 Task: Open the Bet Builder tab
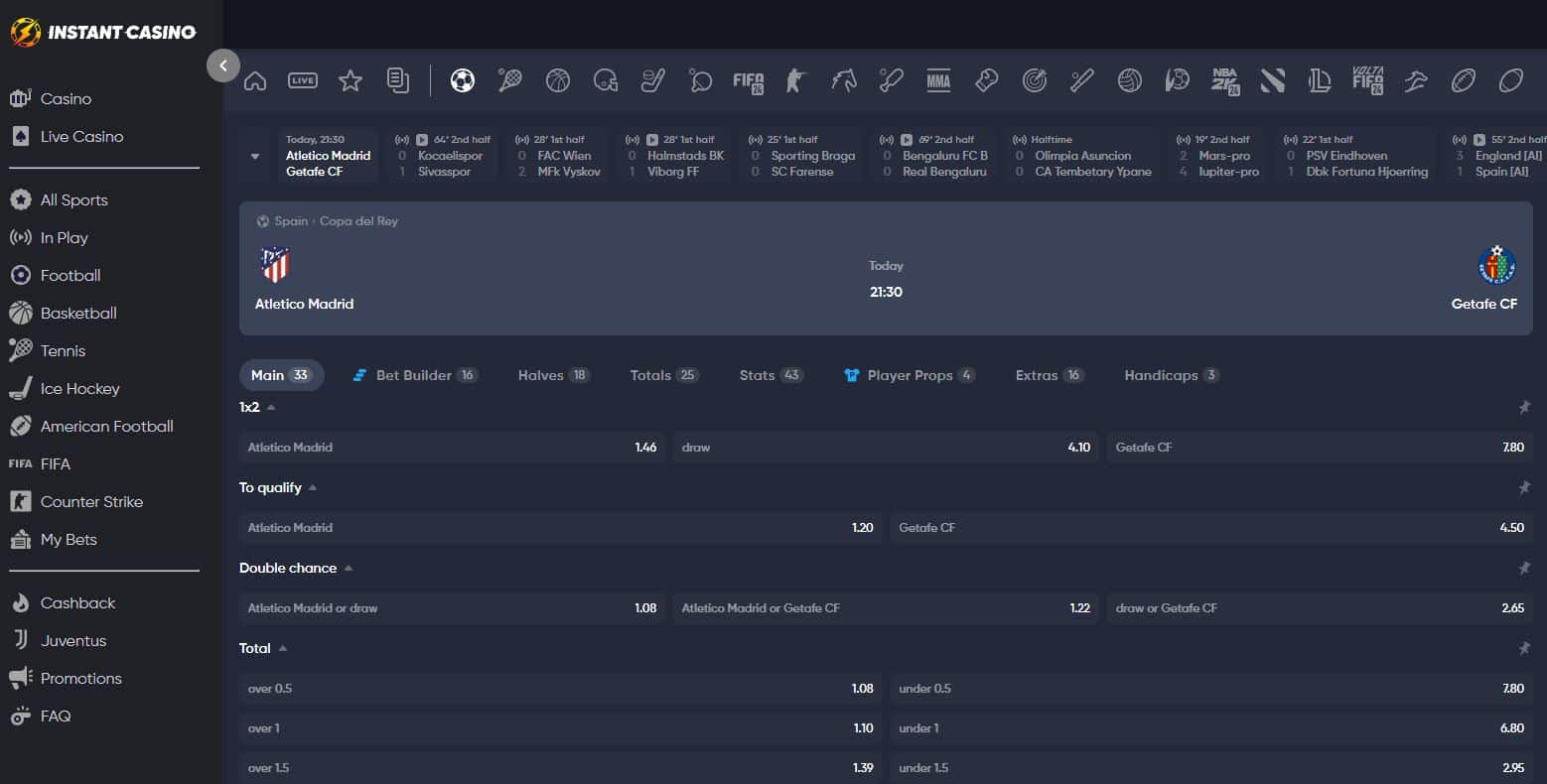415,375
